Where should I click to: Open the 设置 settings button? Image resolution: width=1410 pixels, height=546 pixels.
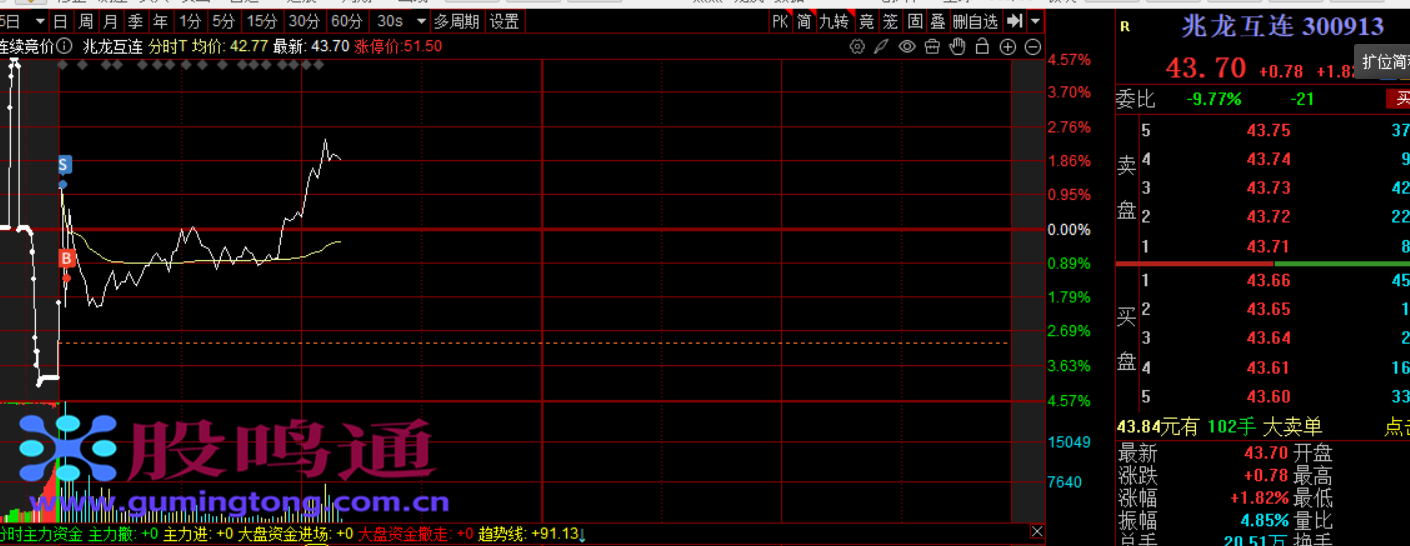point(504,21)
